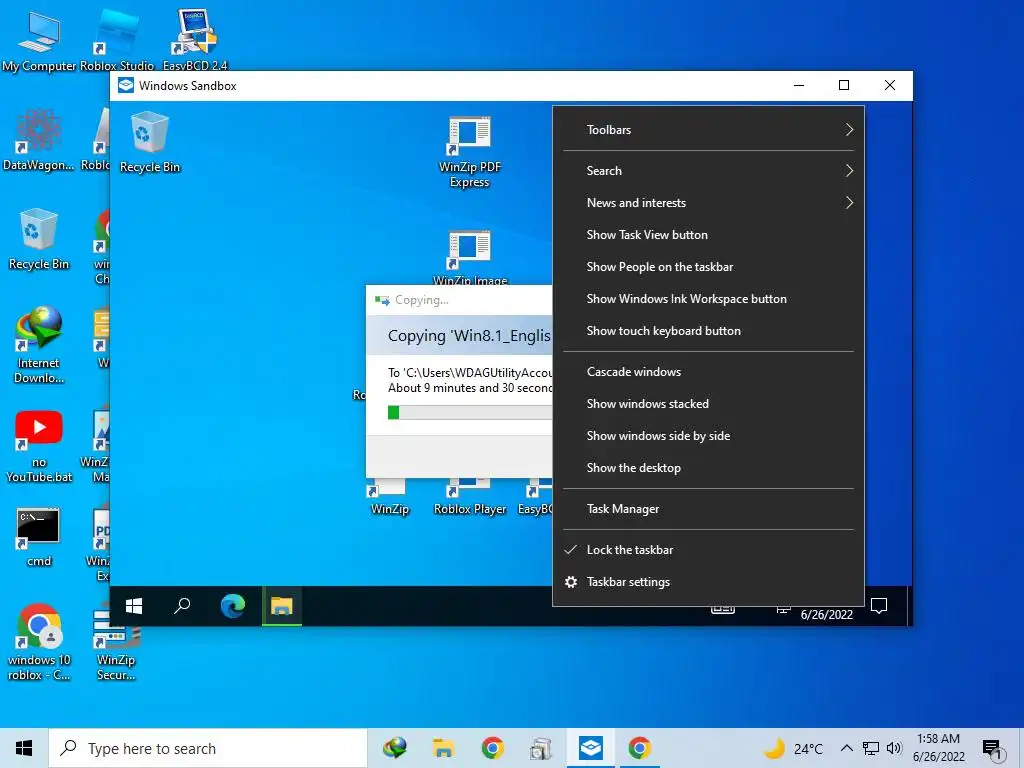1024x768 pixels.
Task: Open WinZip Secure desktop shortcut
Action: [x=116, y=641]
